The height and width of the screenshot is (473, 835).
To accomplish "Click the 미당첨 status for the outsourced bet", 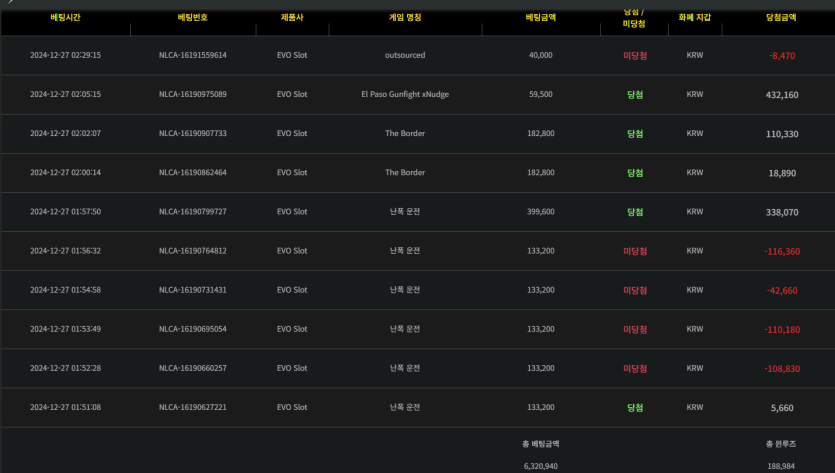I will pyautogui.click(x=634, y=56).
